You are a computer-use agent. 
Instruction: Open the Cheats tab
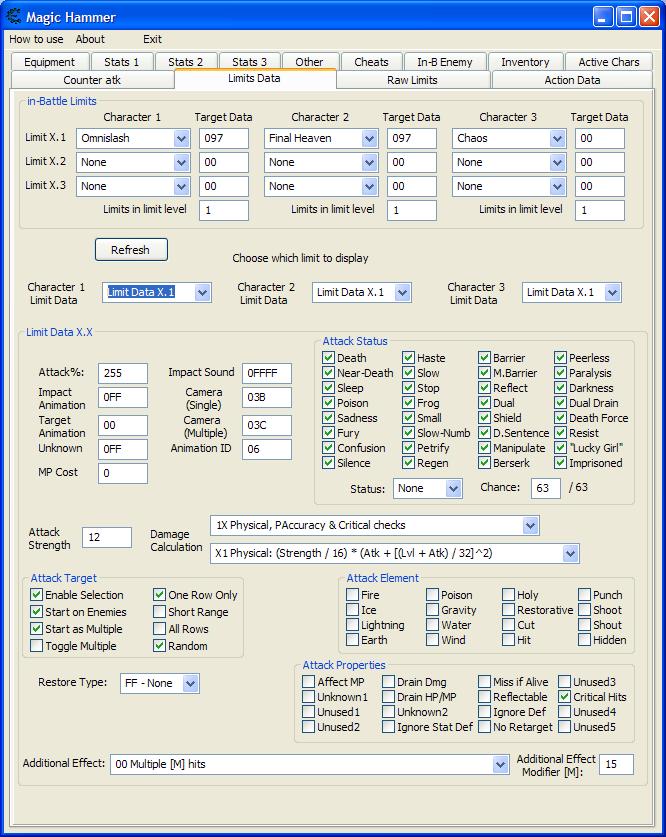(x=371, y=62)
